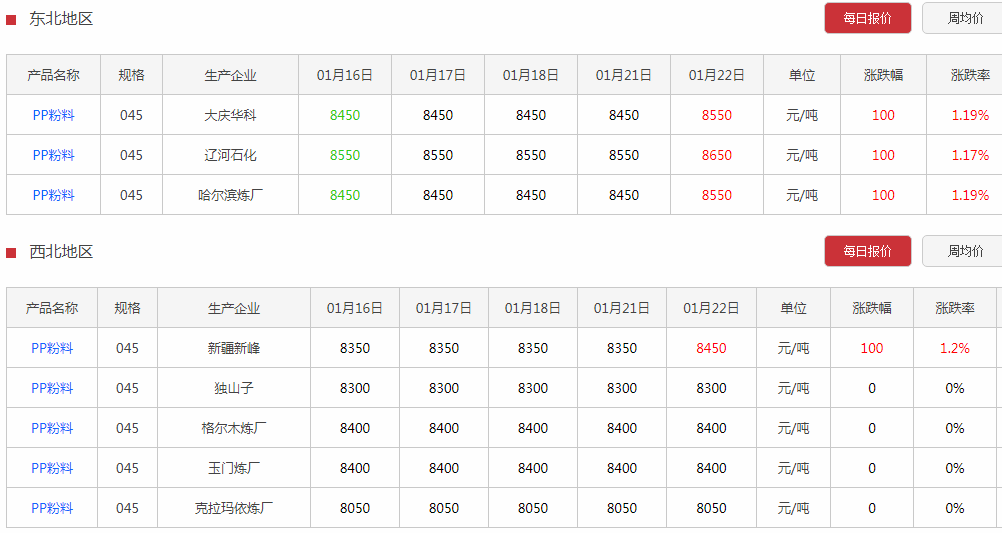Open PP粉料 link for 哈尔滨炼厂 row
The width and height of the screenshot is (1002, 533).
[x=54, y=196]
